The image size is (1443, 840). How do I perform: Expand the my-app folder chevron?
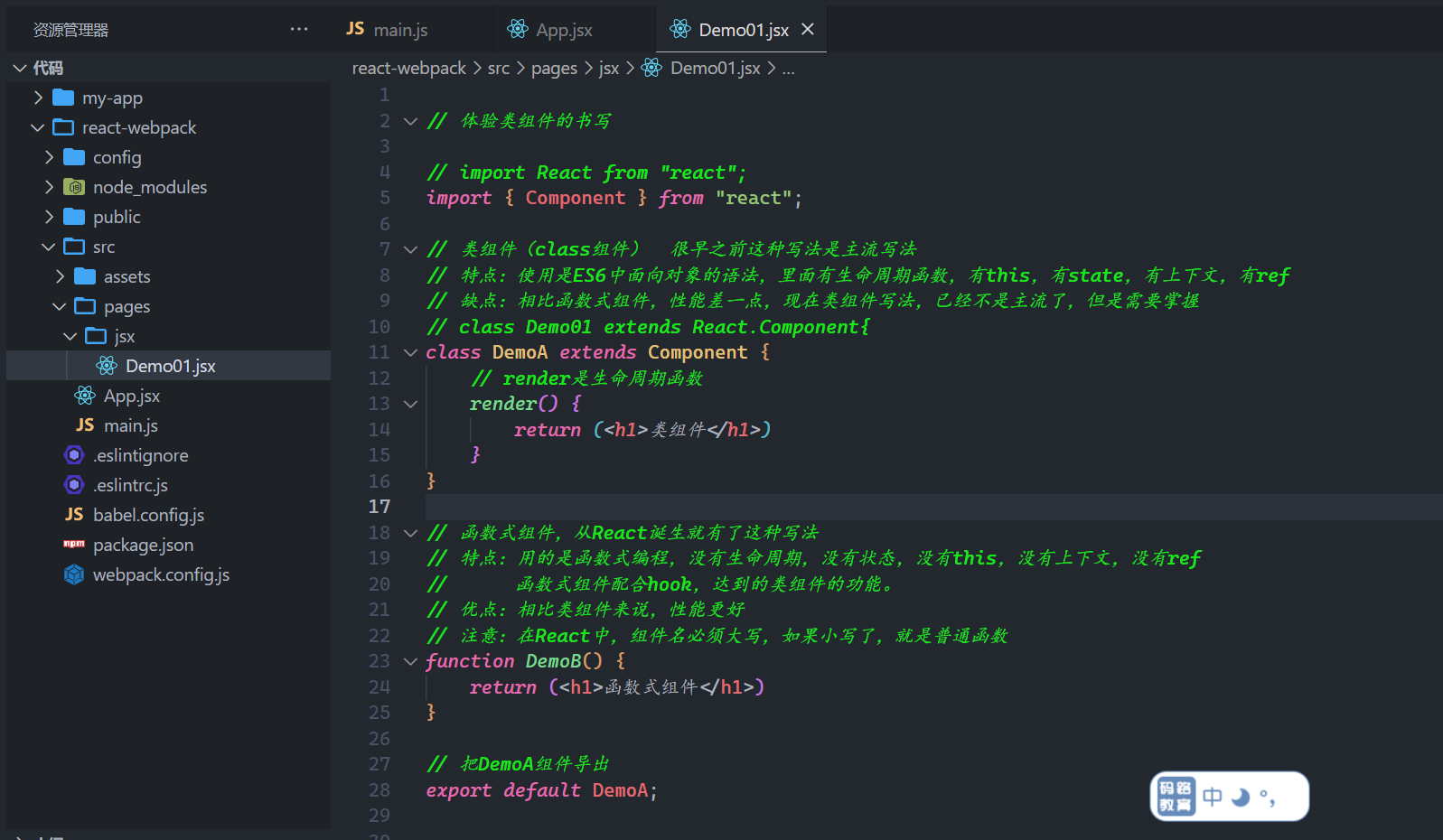click(38, 98)
